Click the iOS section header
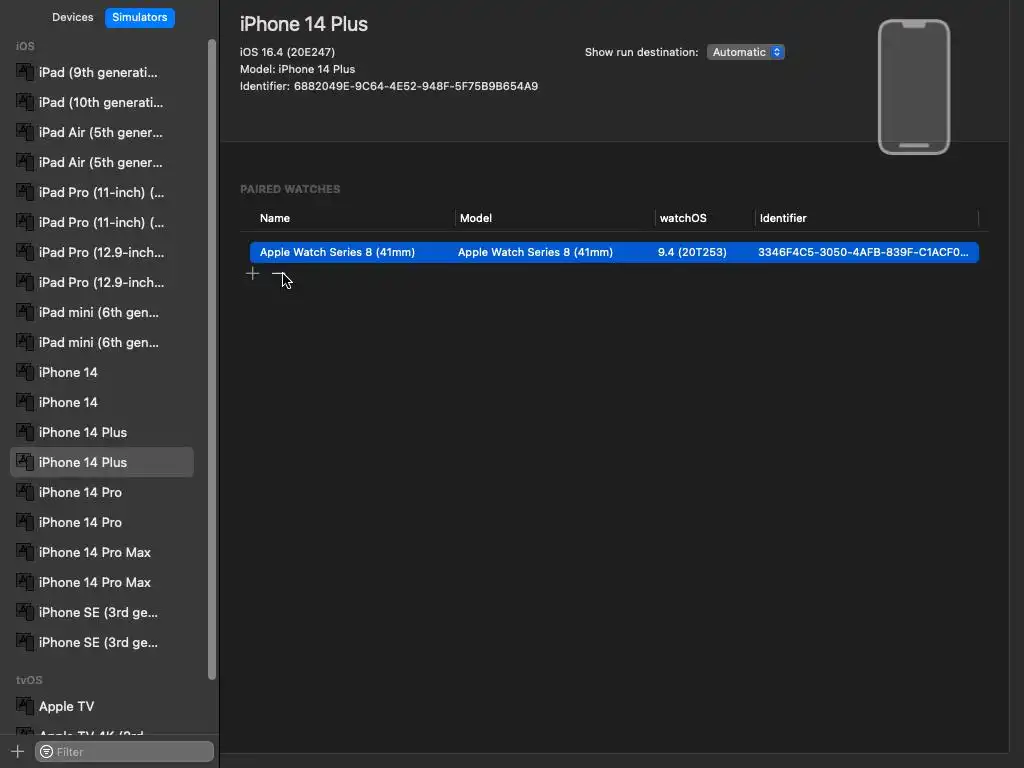 [25, 46]
